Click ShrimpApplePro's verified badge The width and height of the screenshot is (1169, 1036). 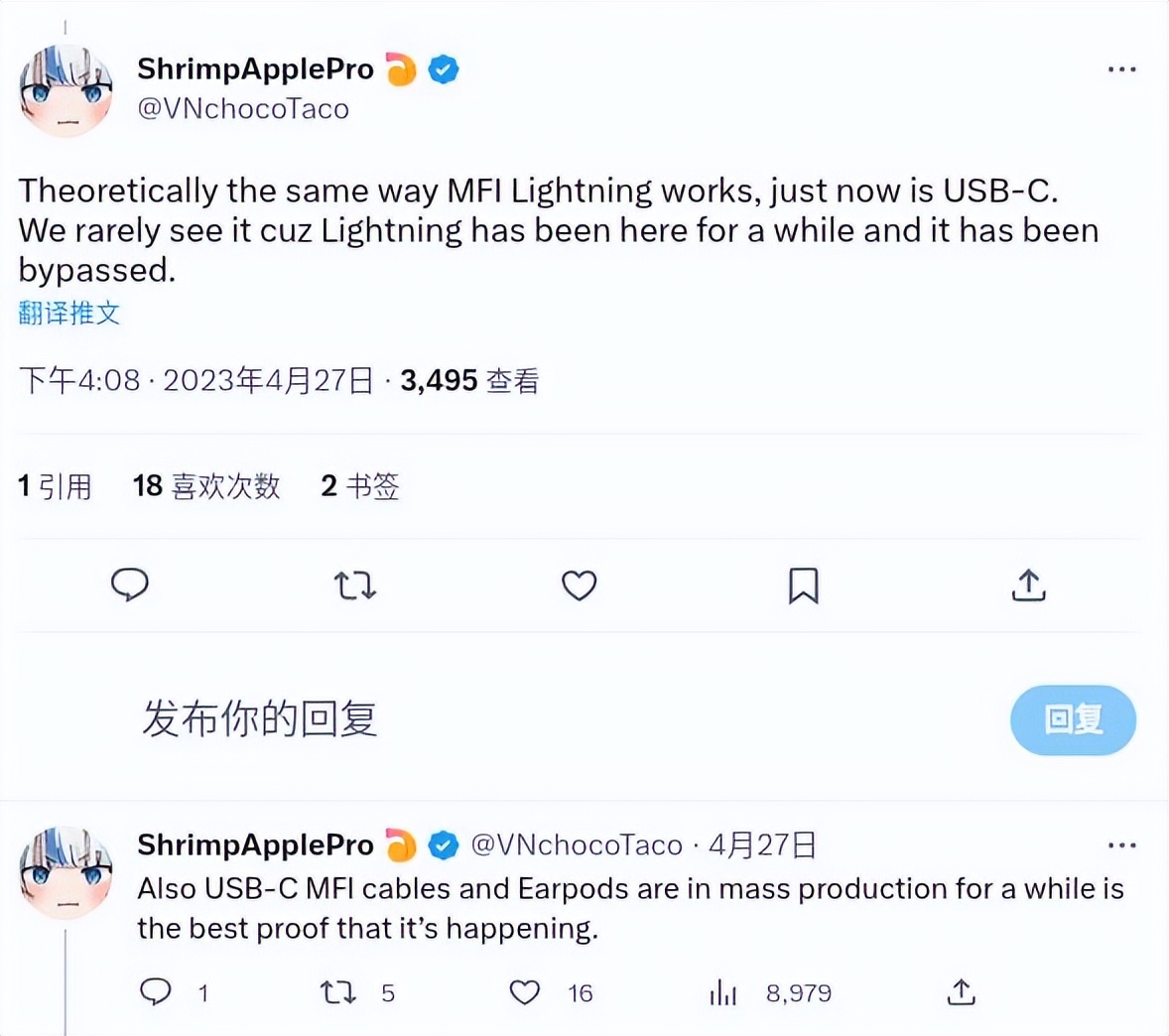coord(443,68)
